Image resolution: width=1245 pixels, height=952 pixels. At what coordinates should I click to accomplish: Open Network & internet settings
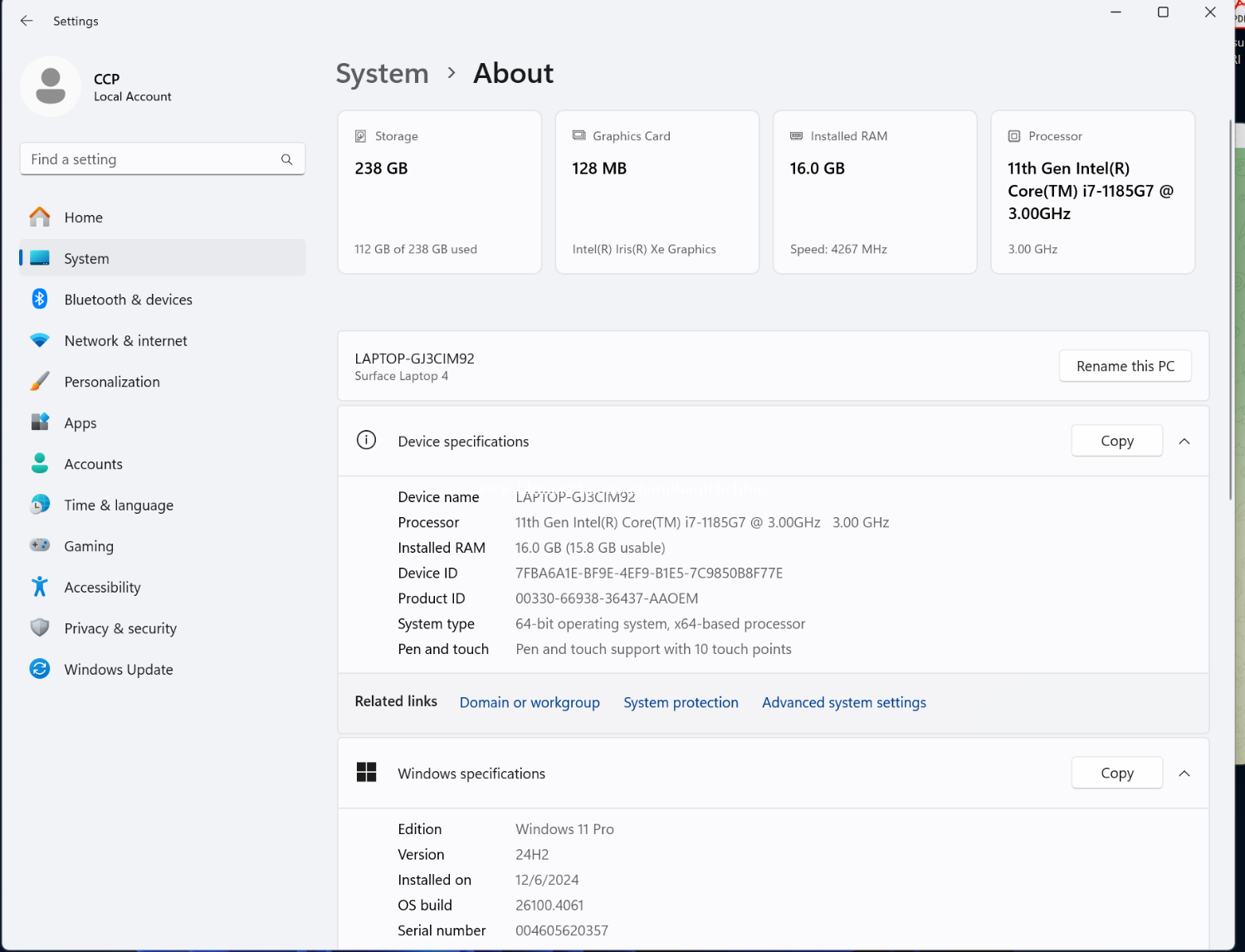tap(163, 340)
